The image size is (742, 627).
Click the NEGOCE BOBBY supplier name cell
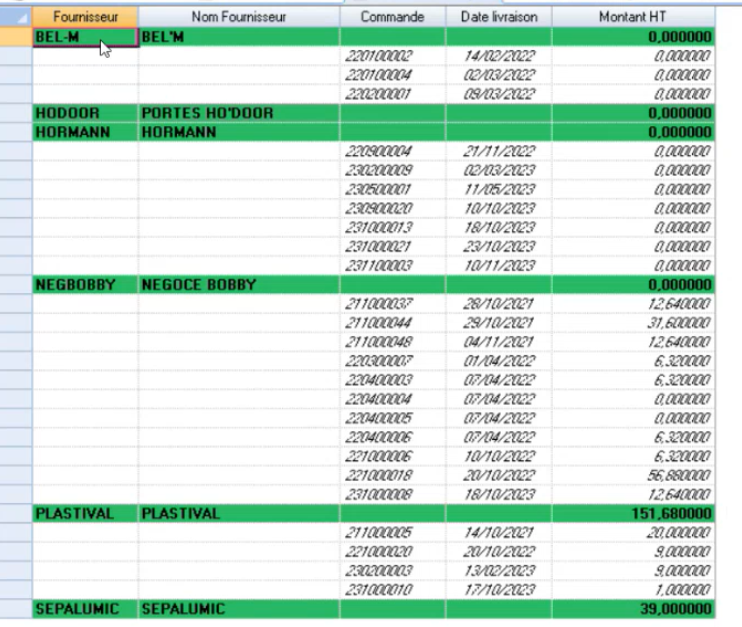pos(238,285)
